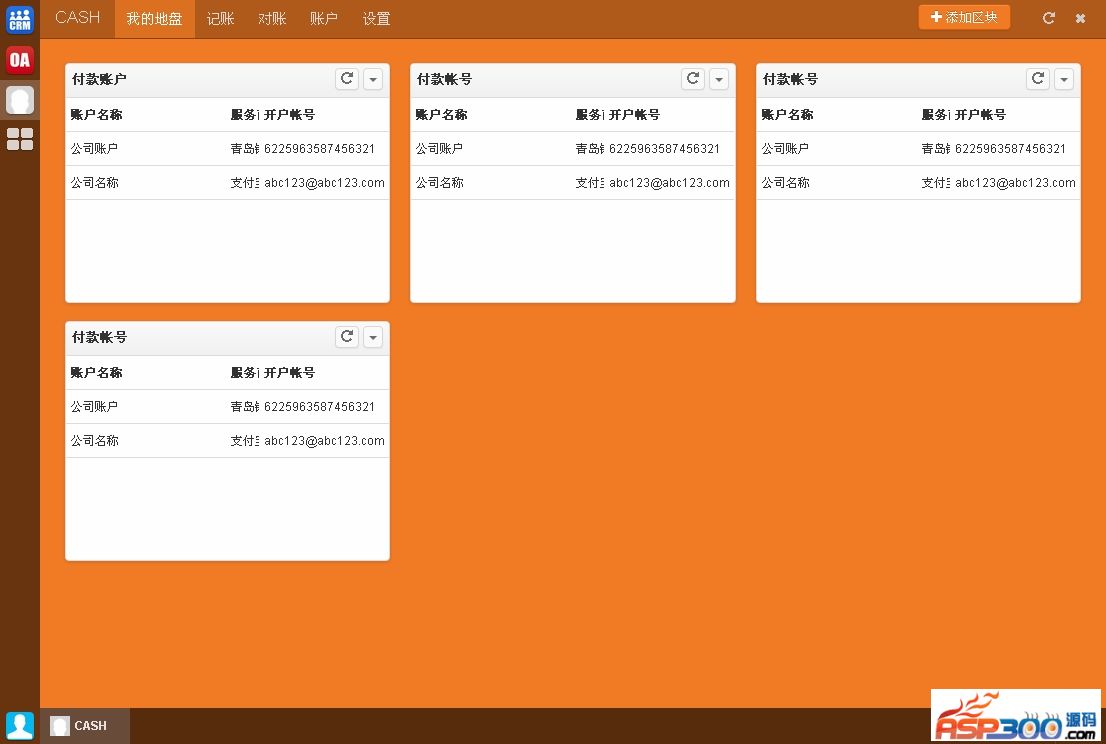The image size is (1106, 744).
Task: Switch to the 记账 tab
Action: coord(220,19)
